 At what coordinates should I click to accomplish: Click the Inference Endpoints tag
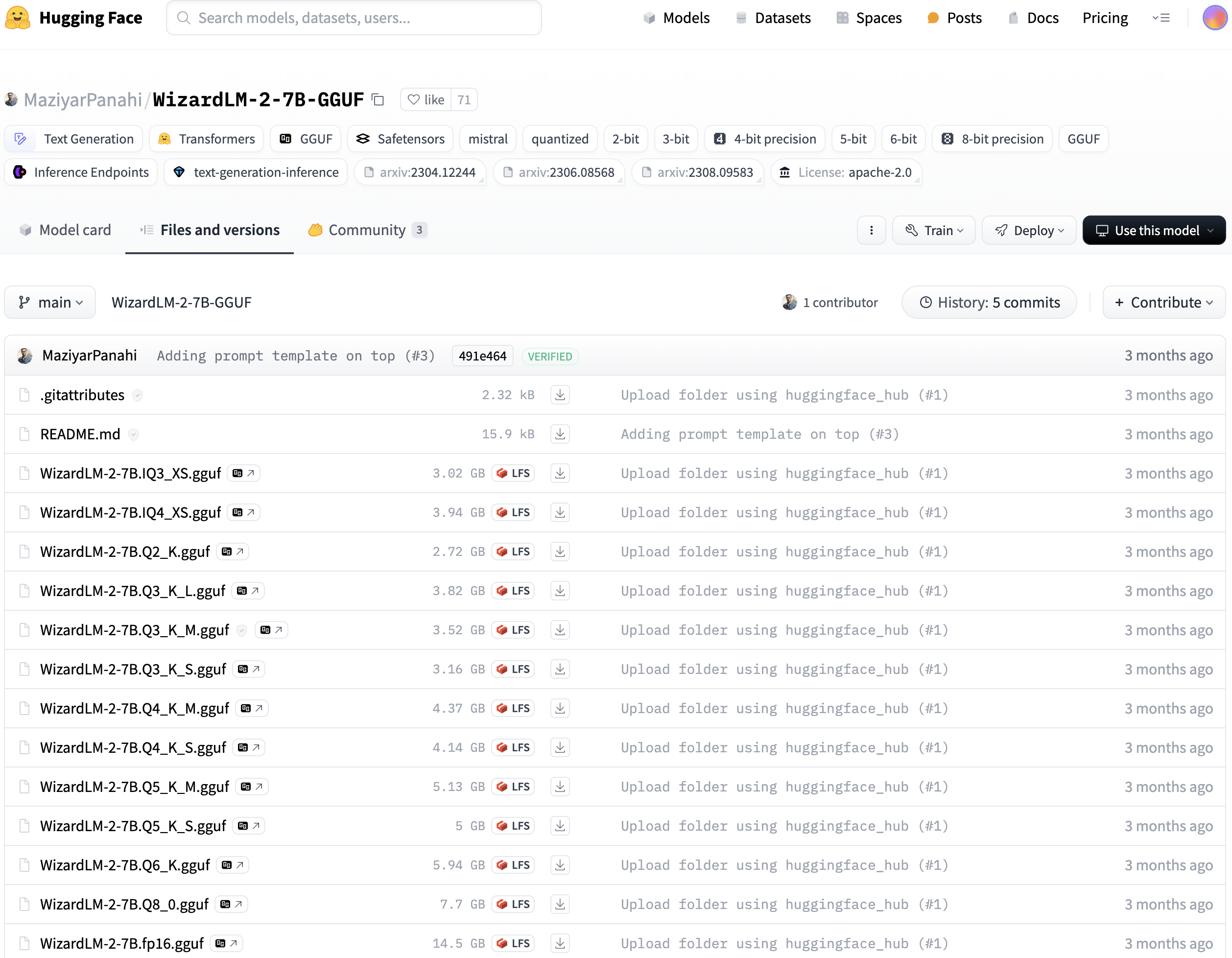[x=81, y=172]
